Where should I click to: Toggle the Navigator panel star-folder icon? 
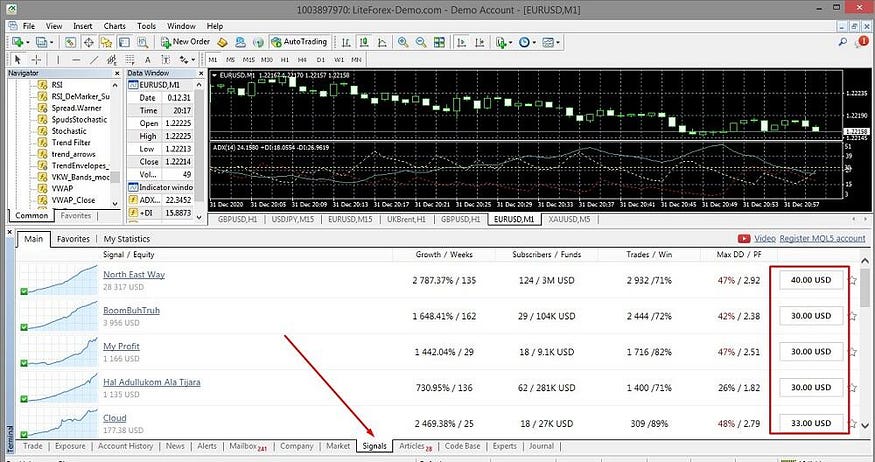[x=106, y=42]
